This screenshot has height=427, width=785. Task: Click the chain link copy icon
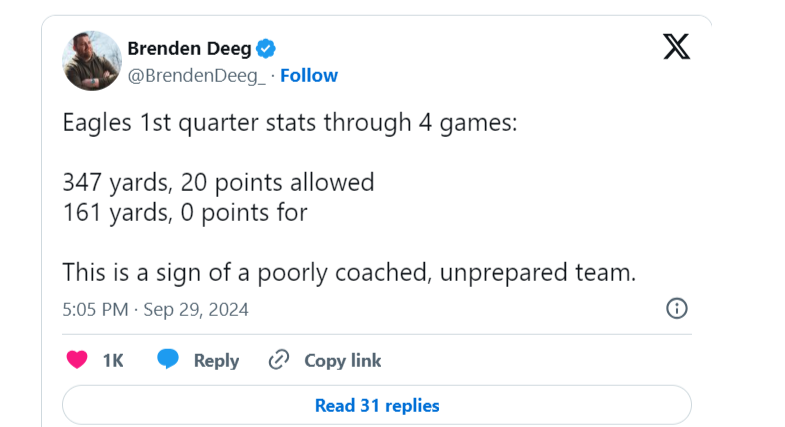click(279, 360)
